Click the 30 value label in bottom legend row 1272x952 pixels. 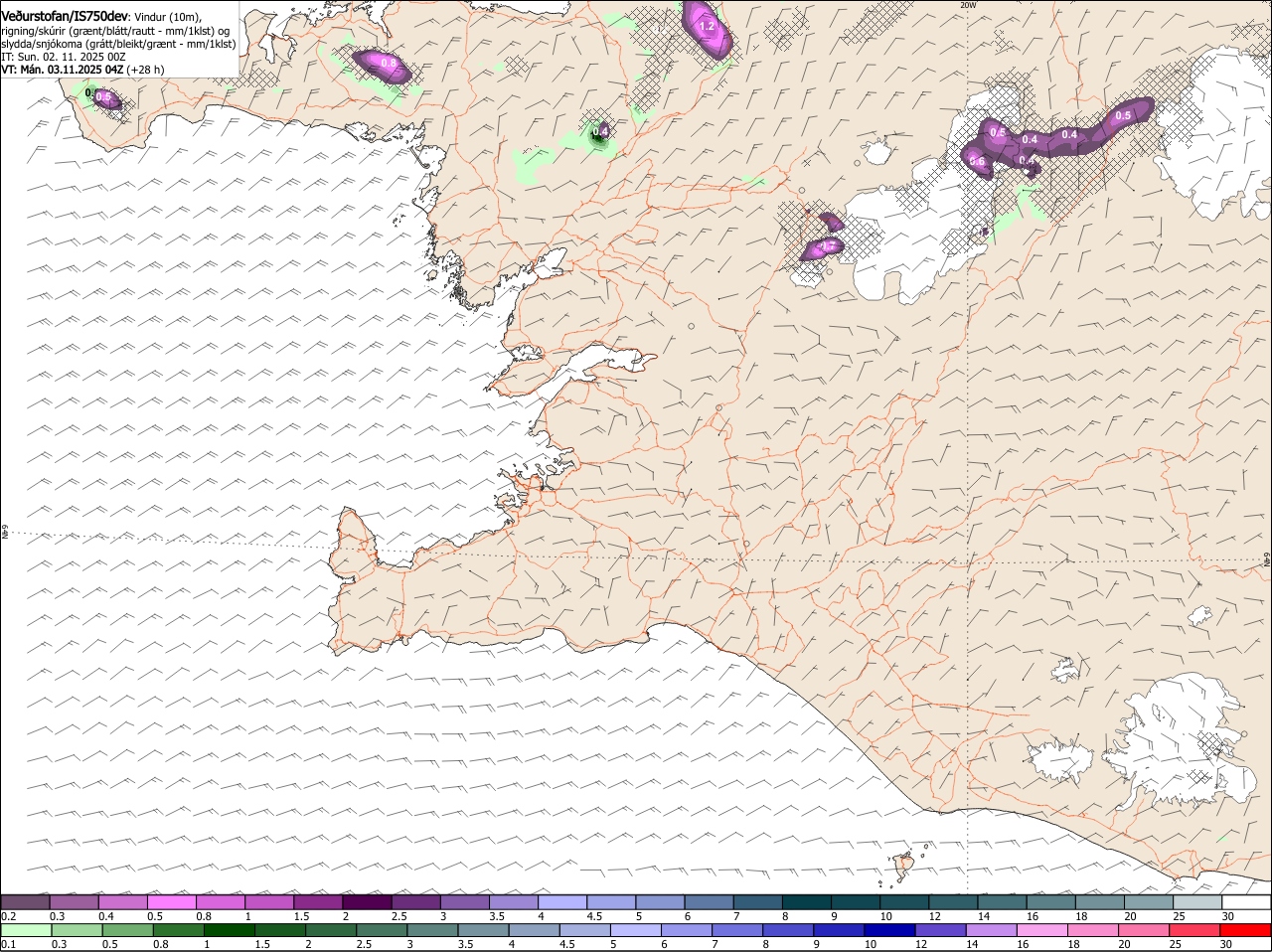click(x=1226, y=944)
